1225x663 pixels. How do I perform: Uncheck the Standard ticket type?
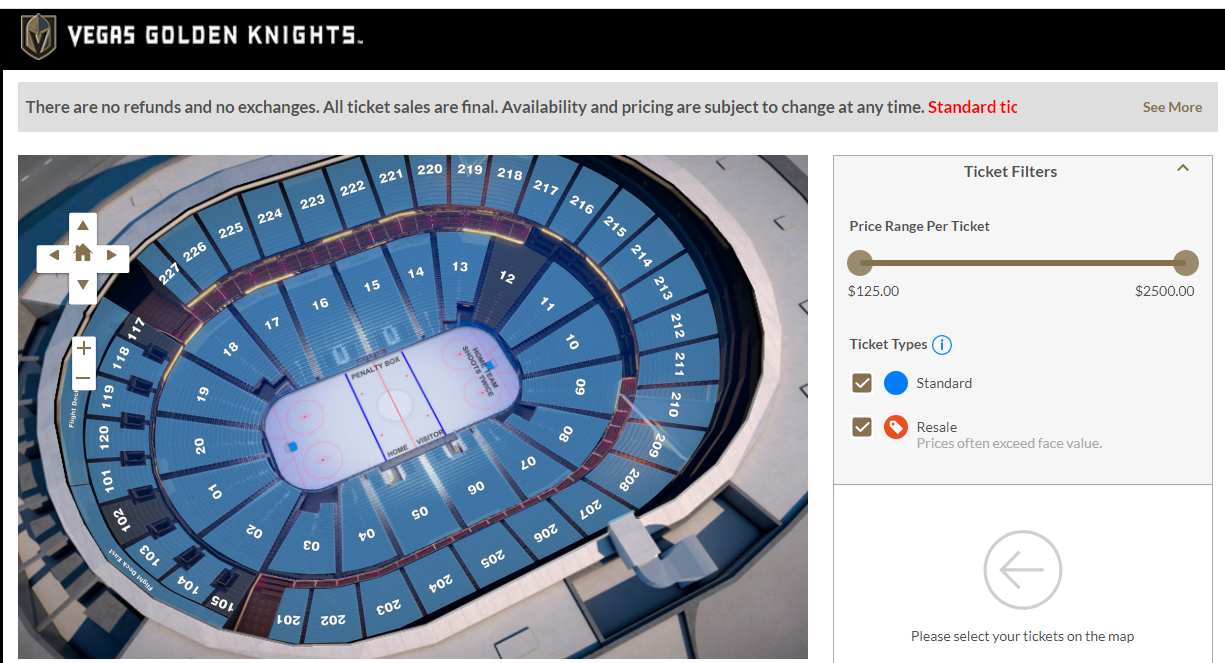tap(862, 383)
